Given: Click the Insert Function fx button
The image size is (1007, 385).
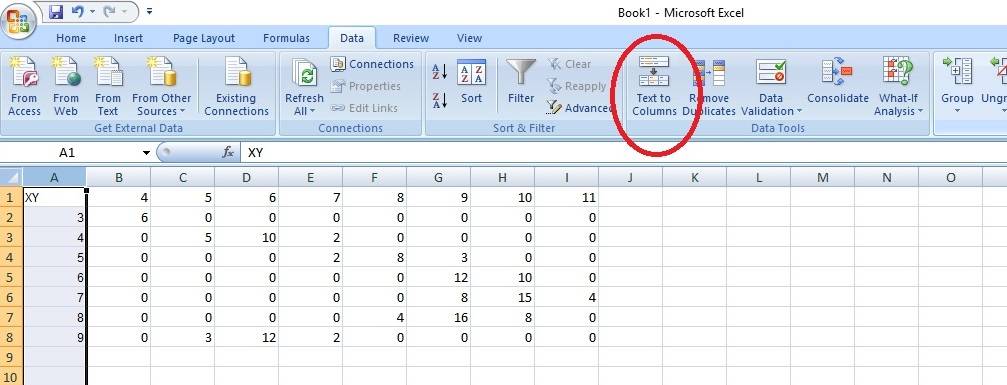Looking at the screenshot, I should (228, 152).
